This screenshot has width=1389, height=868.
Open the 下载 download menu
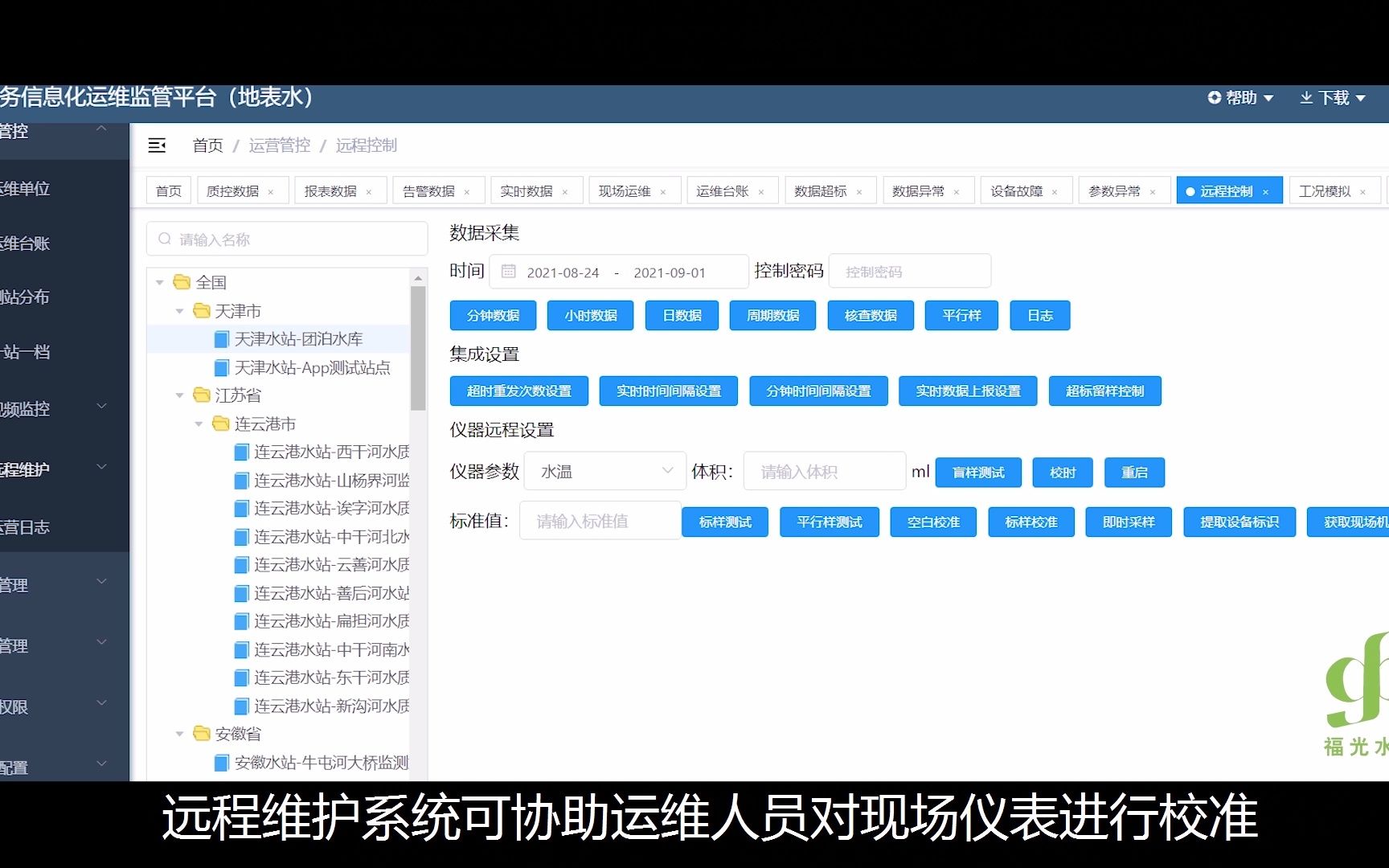click(x=1332, y=98)
